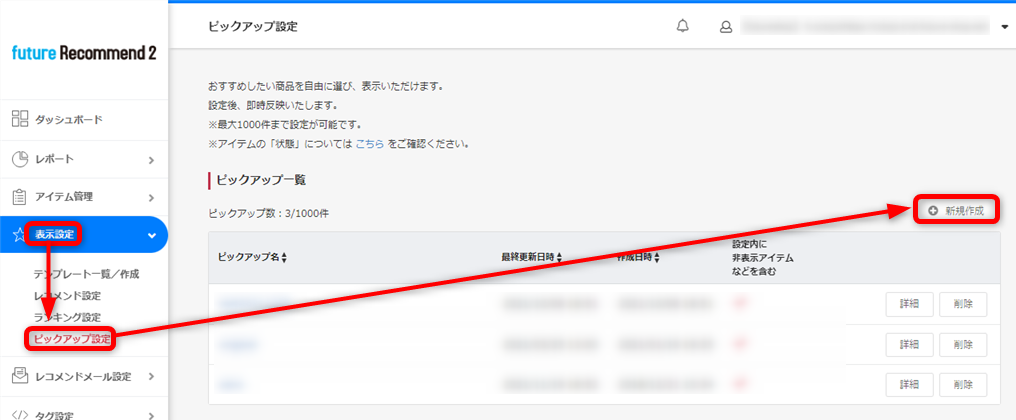Click the こちら link
The width and height of the screenshot is (1016, 420).
(x=370, y=143)
